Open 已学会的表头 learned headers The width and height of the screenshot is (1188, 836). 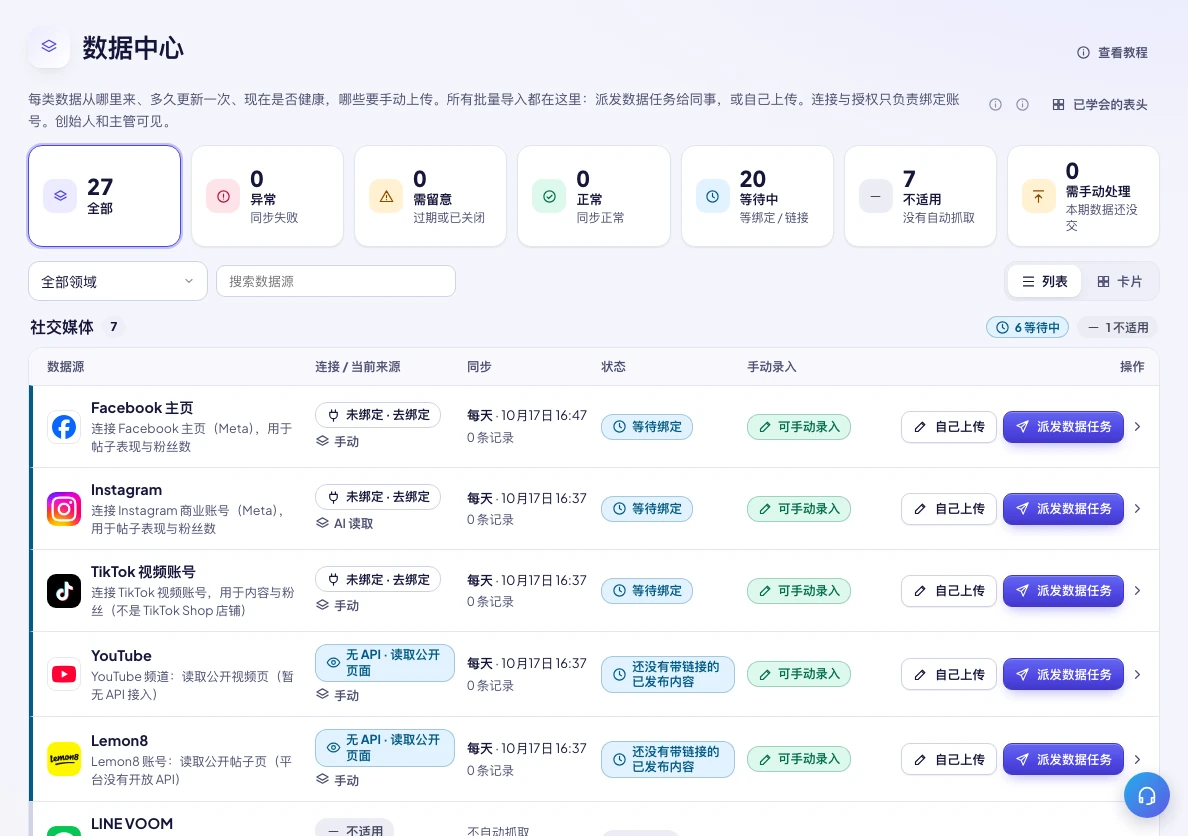click(x=1100, y=105)
